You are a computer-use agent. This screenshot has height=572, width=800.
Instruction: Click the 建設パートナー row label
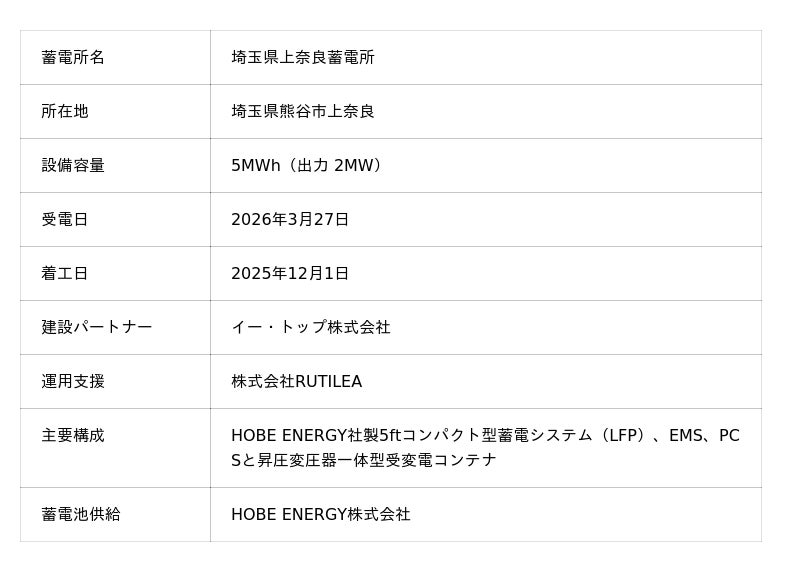click(97, 327)
